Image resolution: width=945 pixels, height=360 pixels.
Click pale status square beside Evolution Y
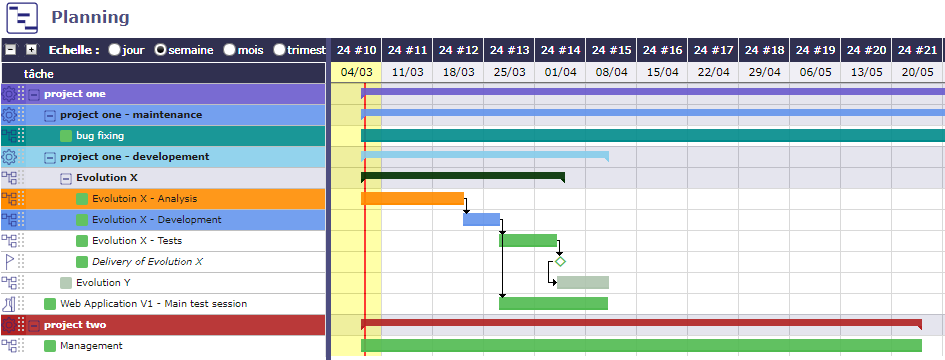click(x=66, y=283)
